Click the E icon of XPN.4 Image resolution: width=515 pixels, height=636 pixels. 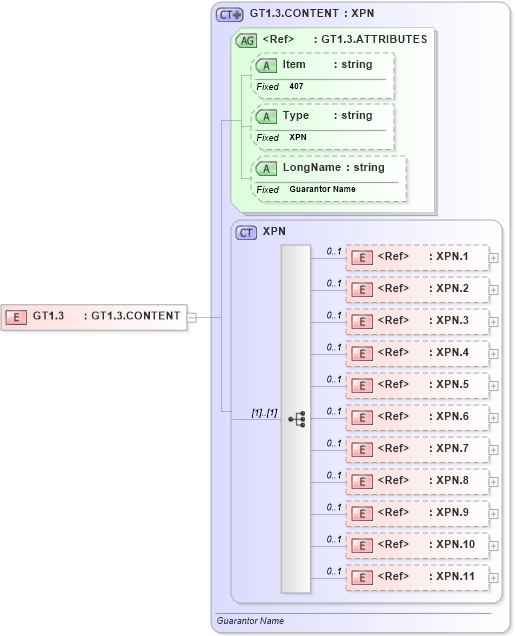click(x=362, y=354)
